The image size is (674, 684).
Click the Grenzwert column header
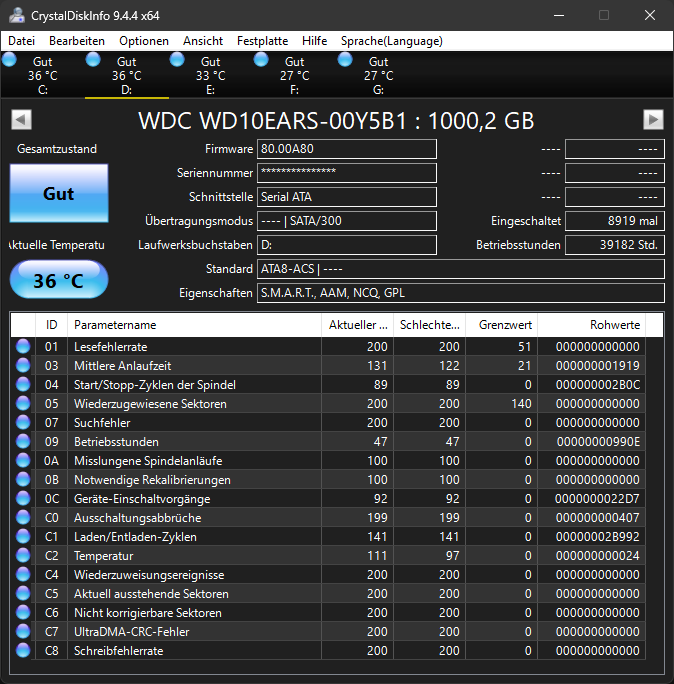[502, 325]
